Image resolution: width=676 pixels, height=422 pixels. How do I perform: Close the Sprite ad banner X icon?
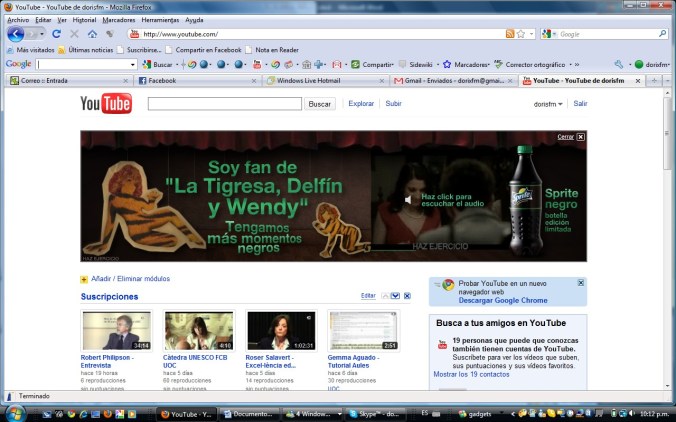pos(581,136)
